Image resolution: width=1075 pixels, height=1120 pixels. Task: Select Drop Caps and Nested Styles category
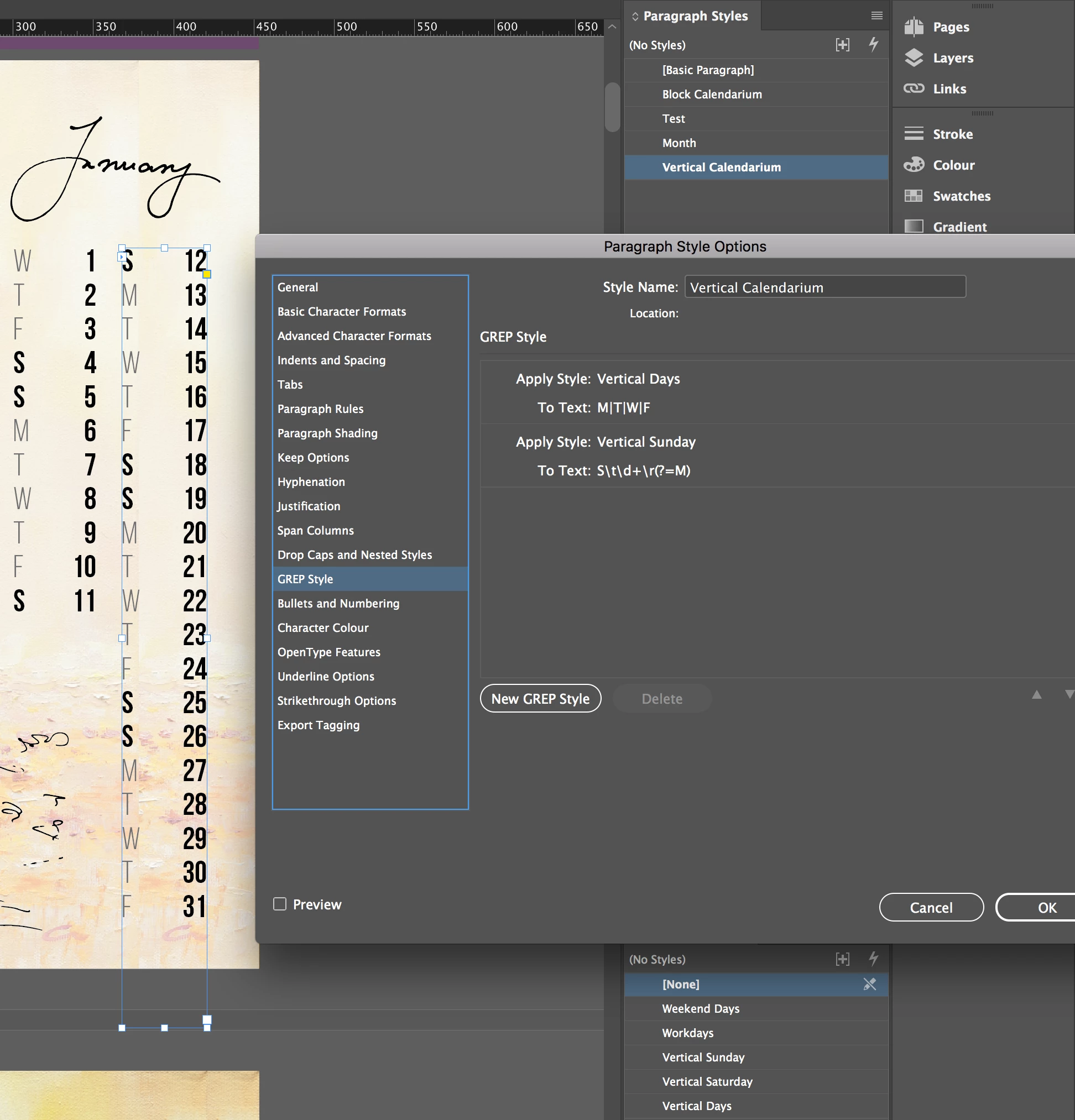click(x=354, y=555)
